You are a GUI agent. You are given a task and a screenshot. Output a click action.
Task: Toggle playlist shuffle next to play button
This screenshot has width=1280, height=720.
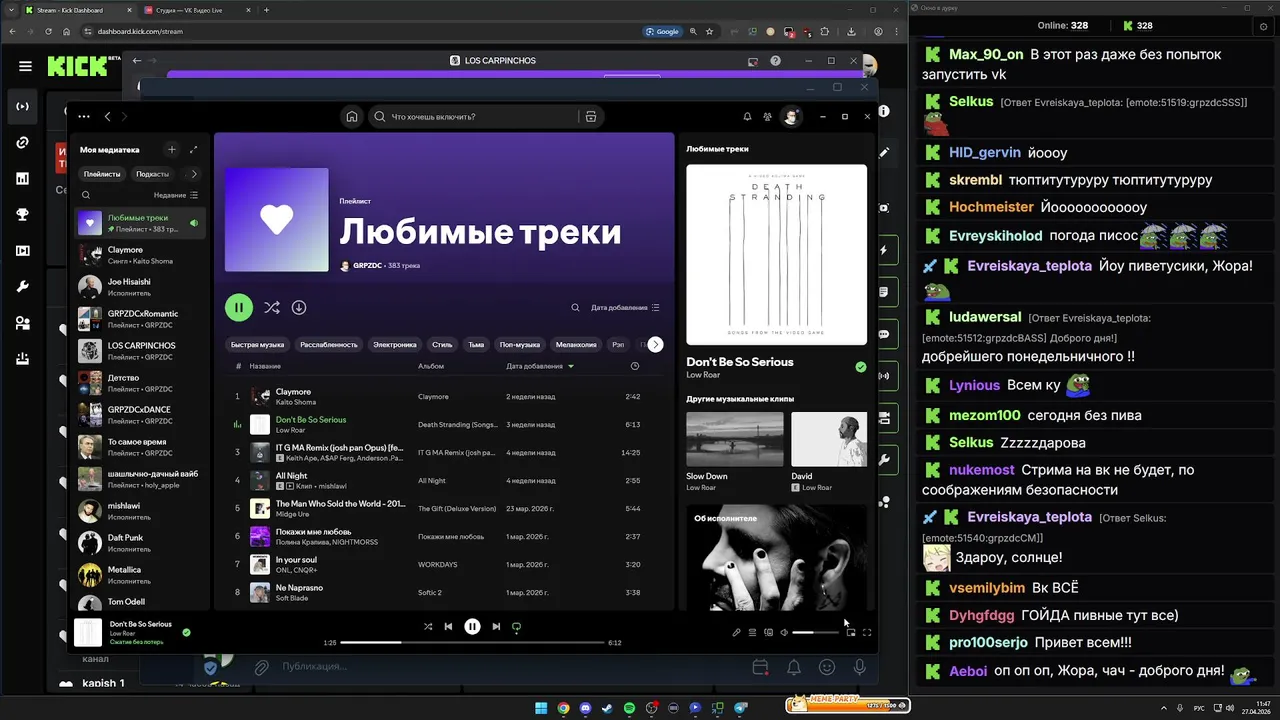click(271, 308)
